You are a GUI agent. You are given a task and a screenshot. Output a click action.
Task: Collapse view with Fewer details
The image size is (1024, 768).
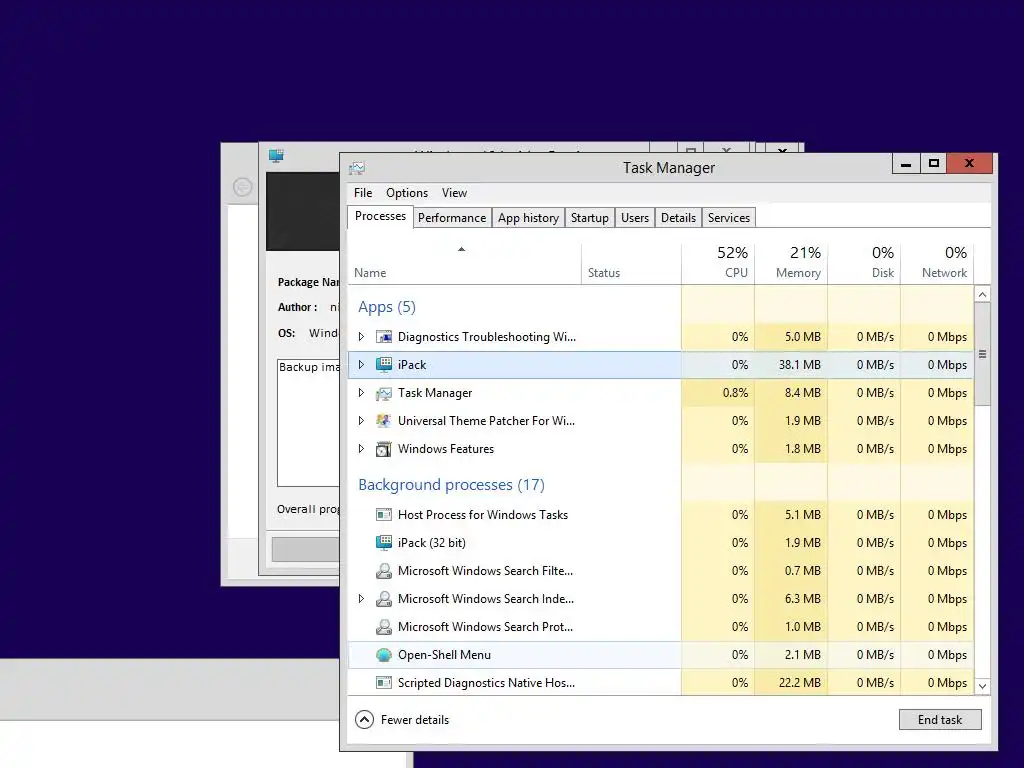(402, 720)
